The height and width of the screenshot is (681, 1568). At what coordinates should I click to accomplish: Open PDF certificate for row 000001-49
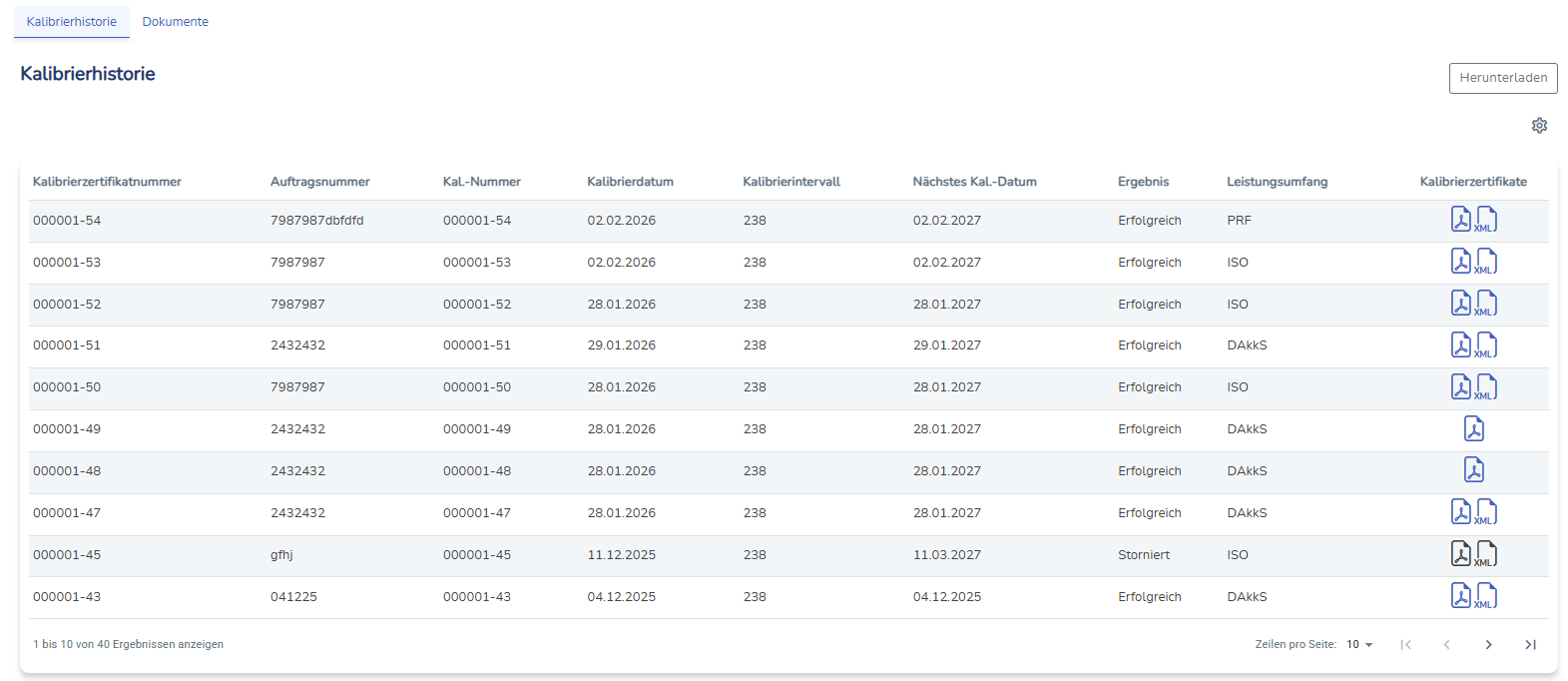pyautogui.click(x=1473, y=429)
